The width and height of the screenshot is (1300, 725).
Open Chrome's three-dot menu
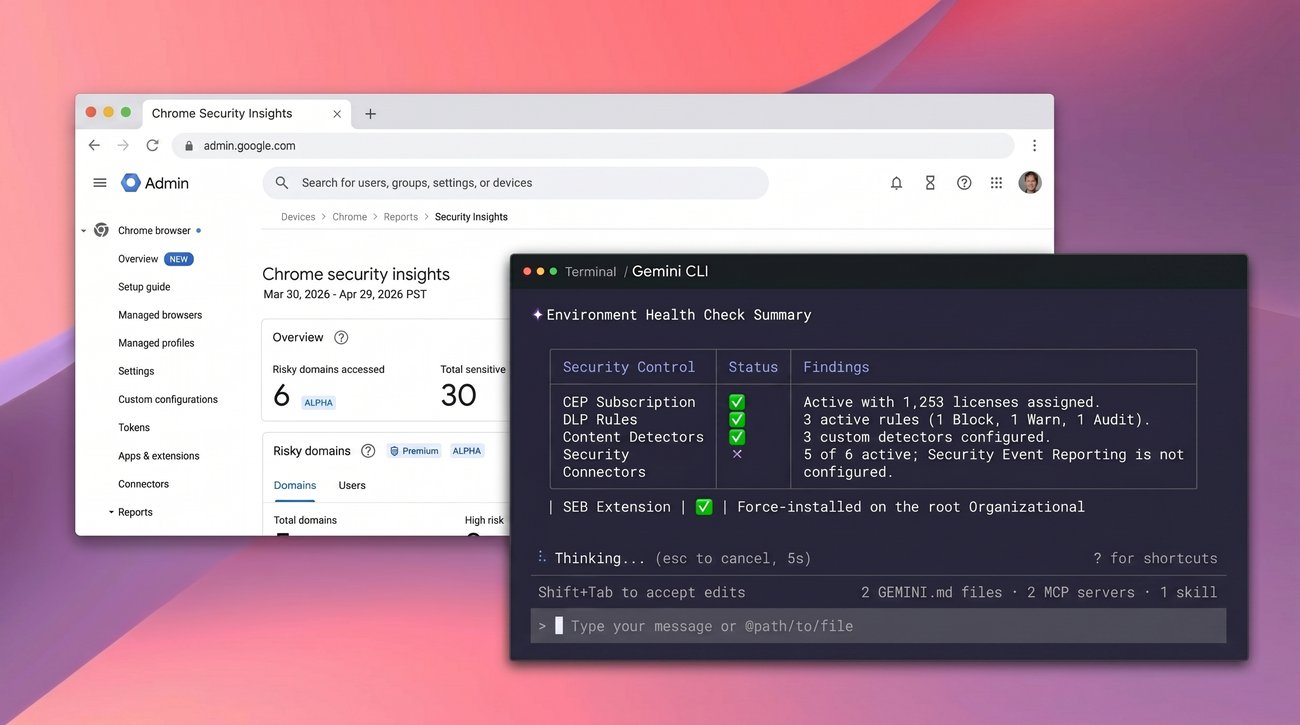point(1034,145)
